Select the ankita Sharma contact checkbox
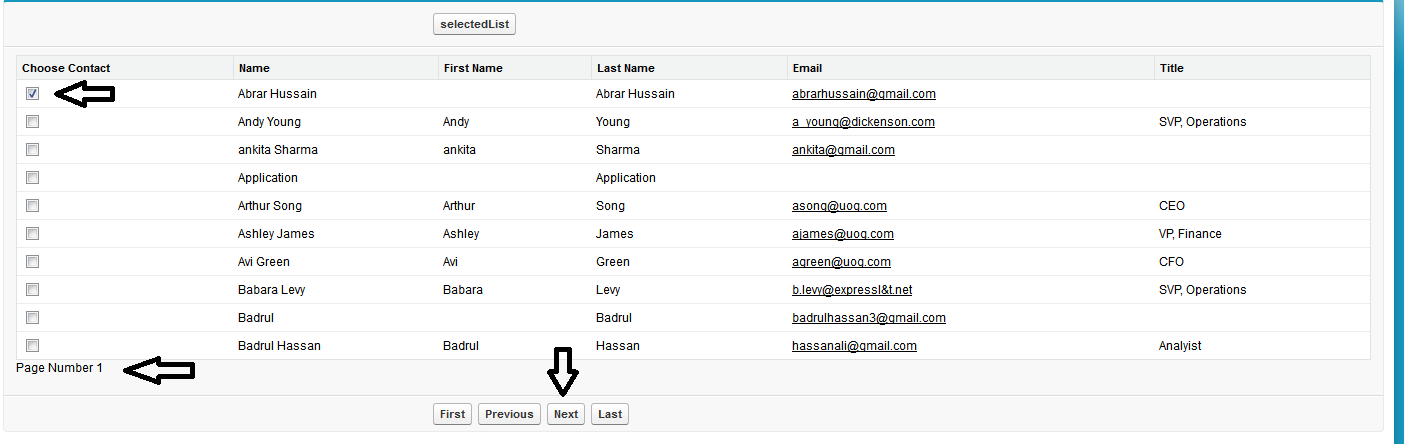Image resolution: width=1405 pixels, height=444 pixels. 33,150
